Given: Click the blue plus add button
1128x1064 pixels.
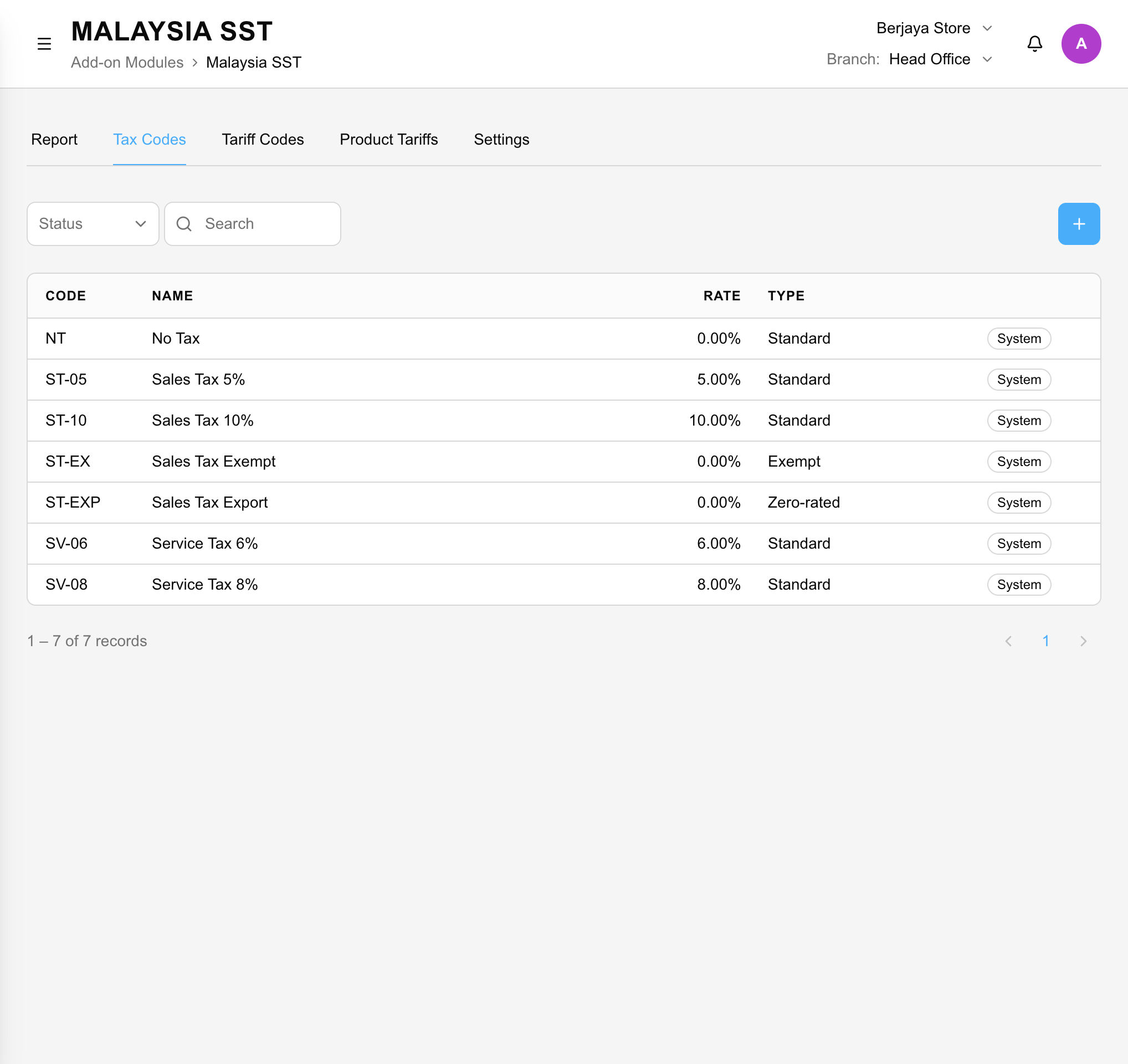Looking at the screenshot, I should click(1079, 223).
